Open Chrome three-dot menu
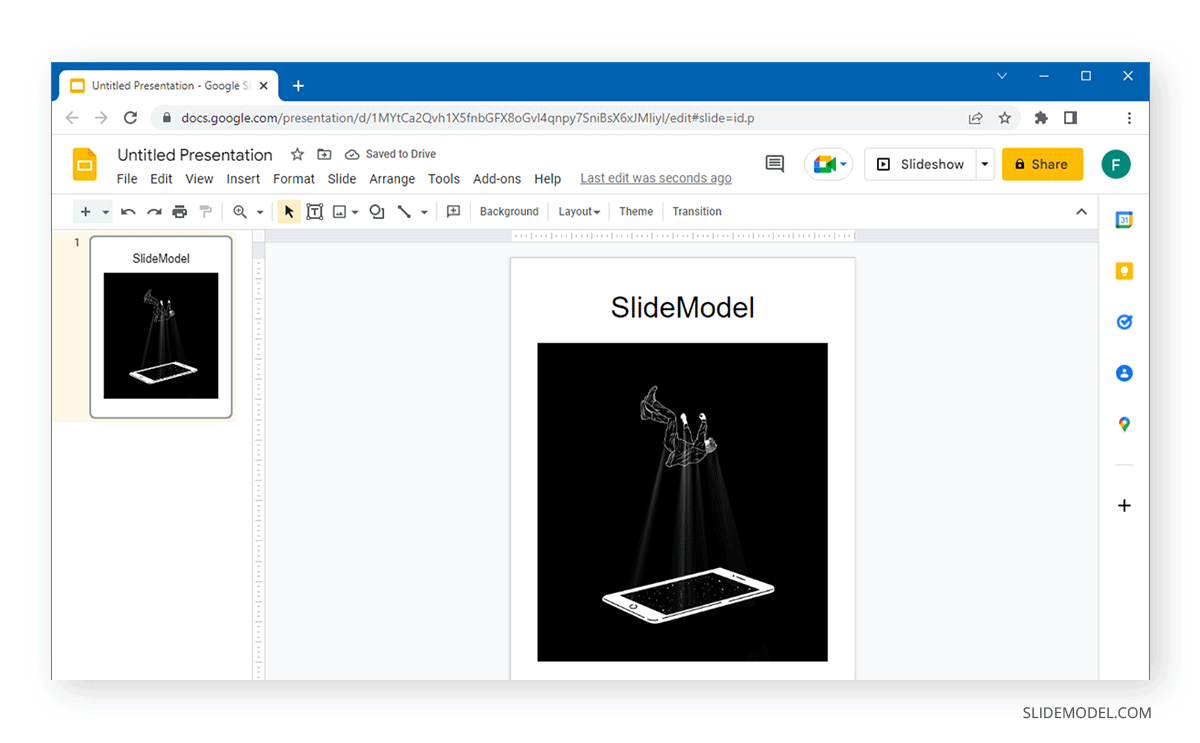Image resolution: width=1200 pixels, height=743 pixels. coord(1129,118)
